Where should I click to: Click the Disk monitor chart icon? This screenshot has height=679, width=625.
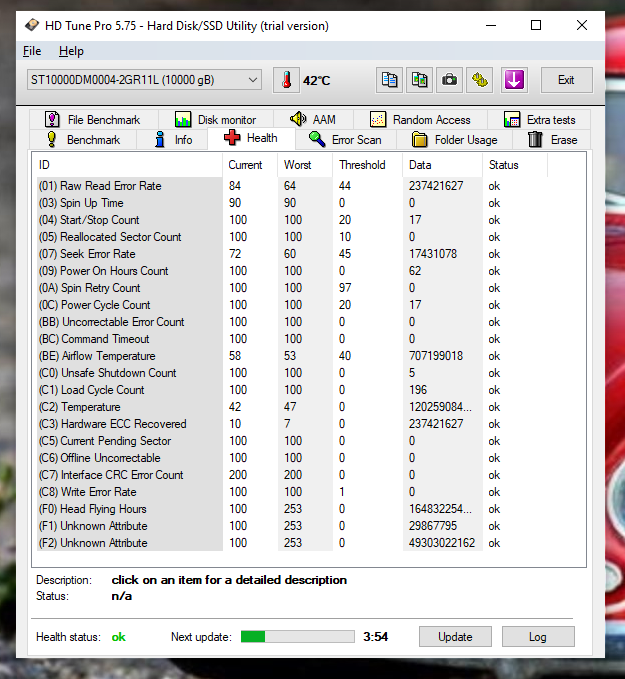pos(183,120)
